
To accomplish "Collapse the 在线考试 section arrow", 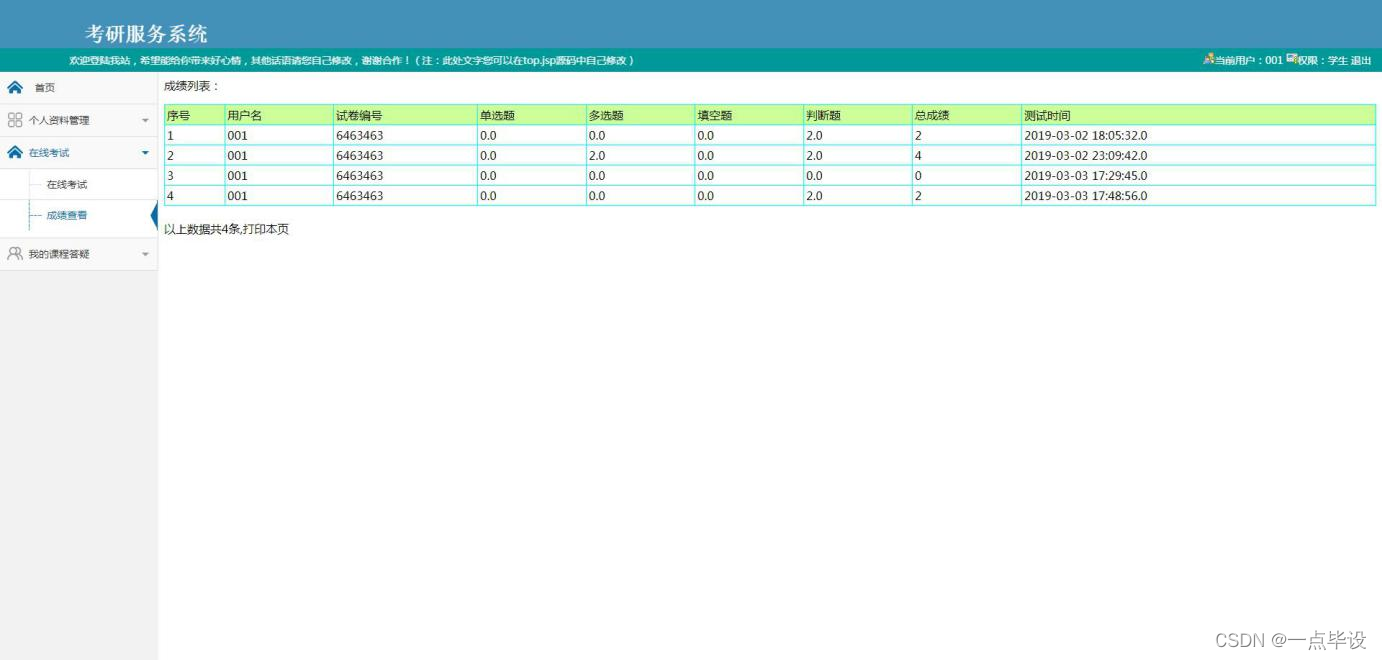I will click(145, 153).
